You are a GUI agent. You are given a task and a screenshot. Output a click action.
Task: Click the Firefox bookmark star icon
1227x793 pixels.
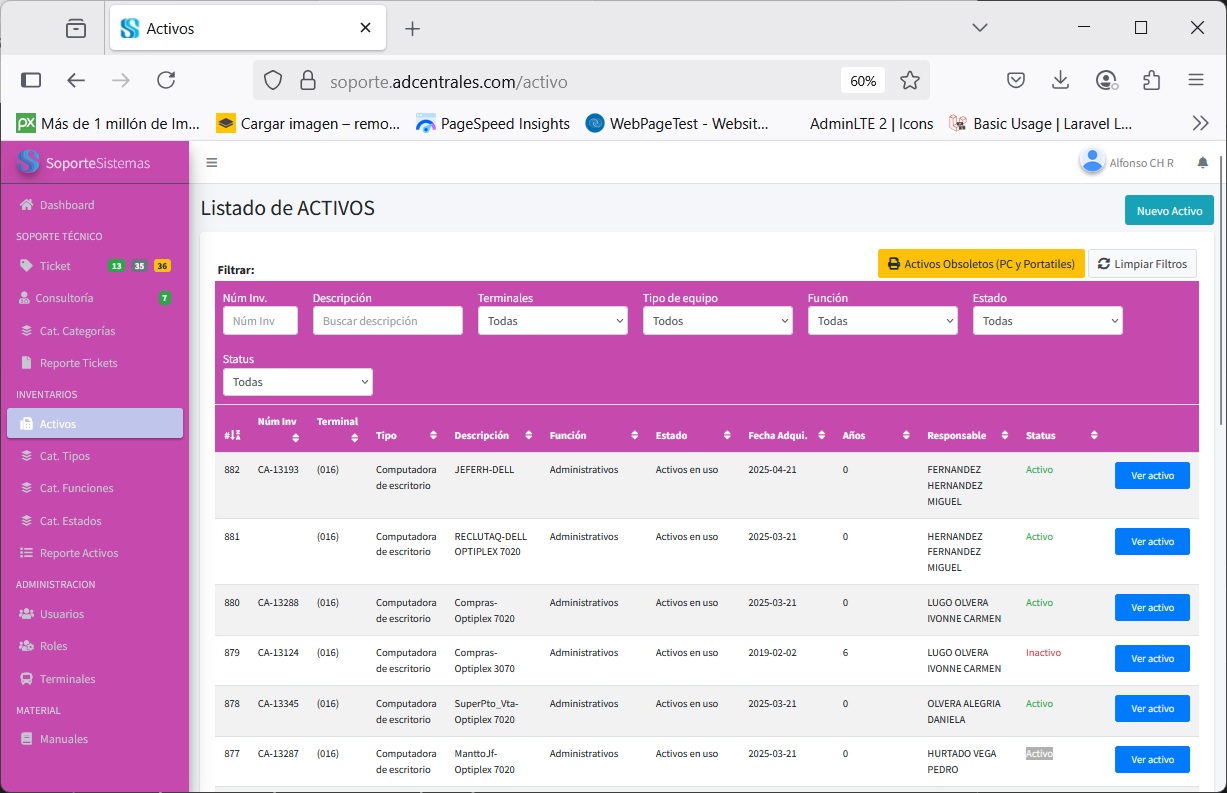click(909, 80)
